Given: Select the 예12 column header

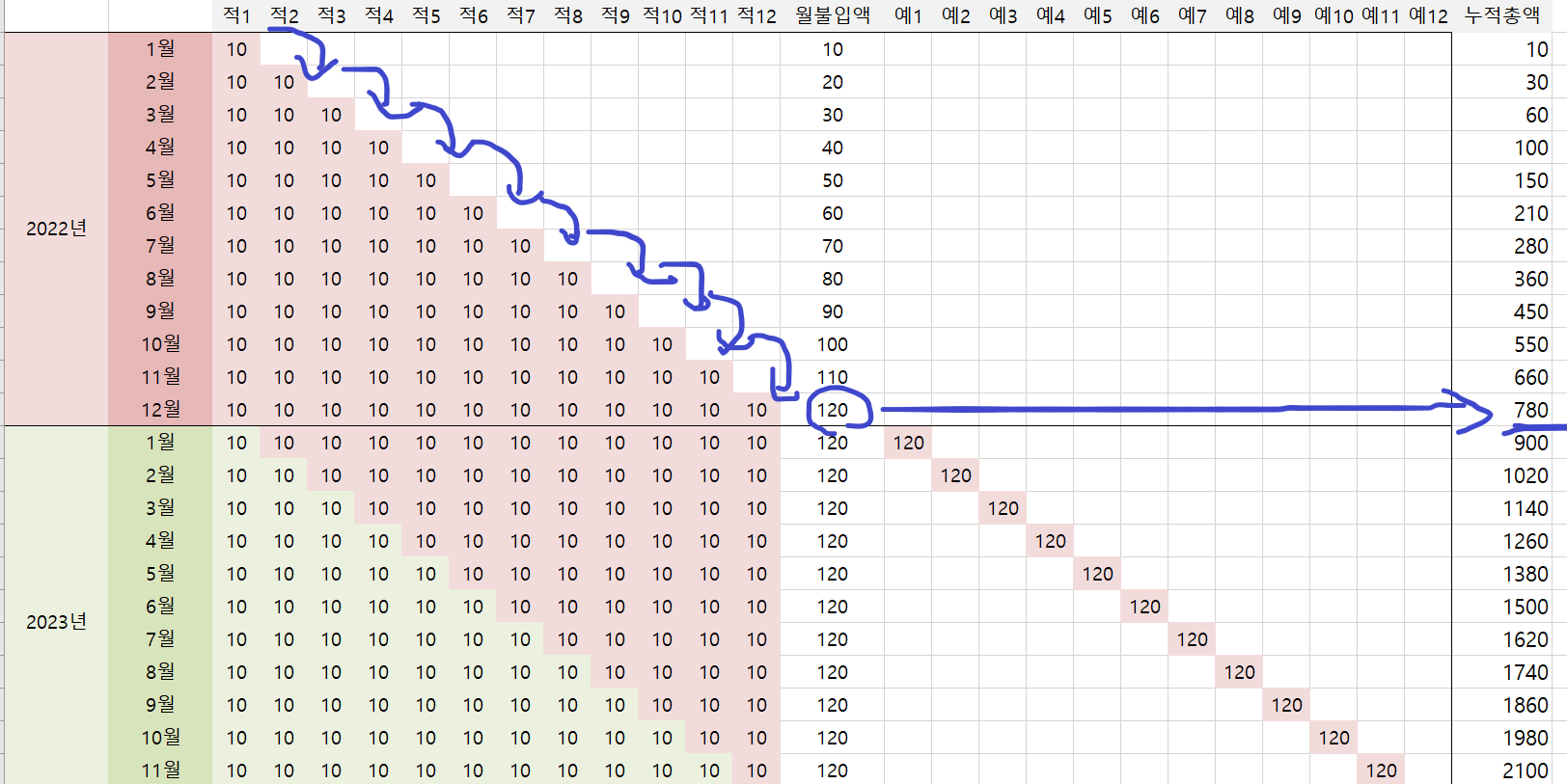Looking at the screenshot, I should coord(1428,15).
